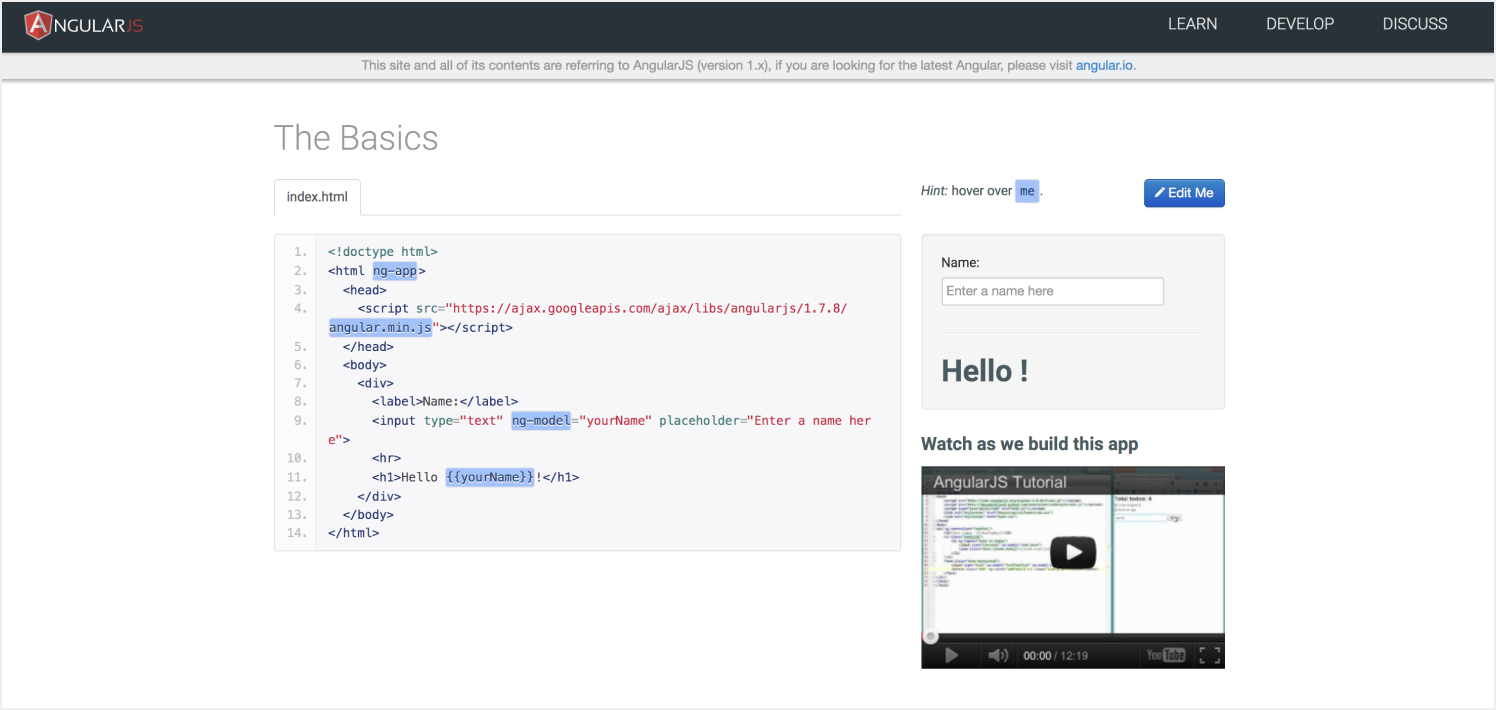
Task: Open the DEVELOP menu
Action: click(1300, 24)
